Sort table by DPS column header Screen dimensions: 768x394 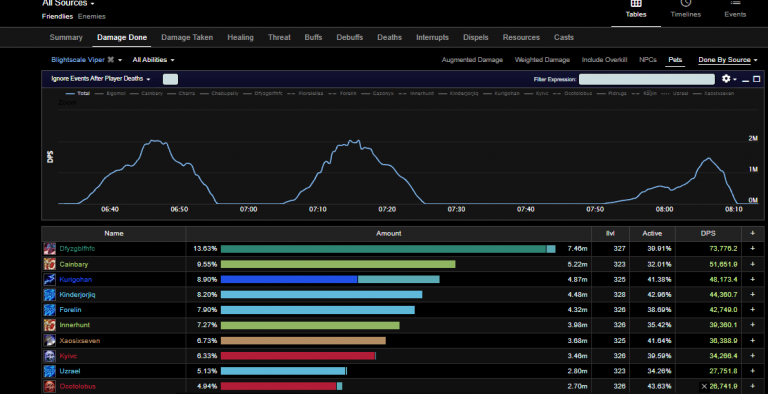click(708, 233)
